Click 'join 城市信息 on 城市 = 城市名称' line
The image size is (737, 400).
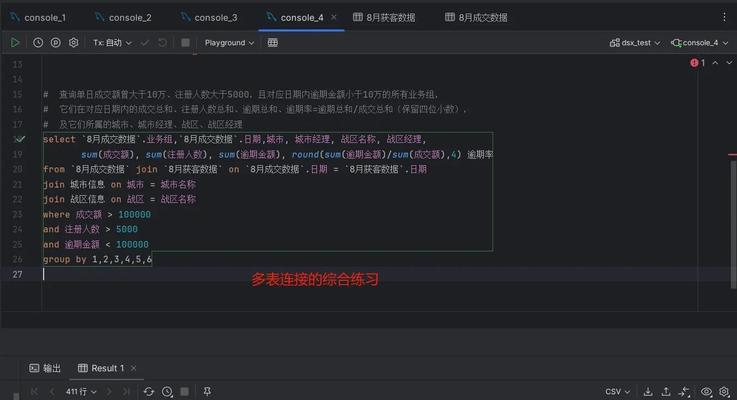tap(119, 184)
